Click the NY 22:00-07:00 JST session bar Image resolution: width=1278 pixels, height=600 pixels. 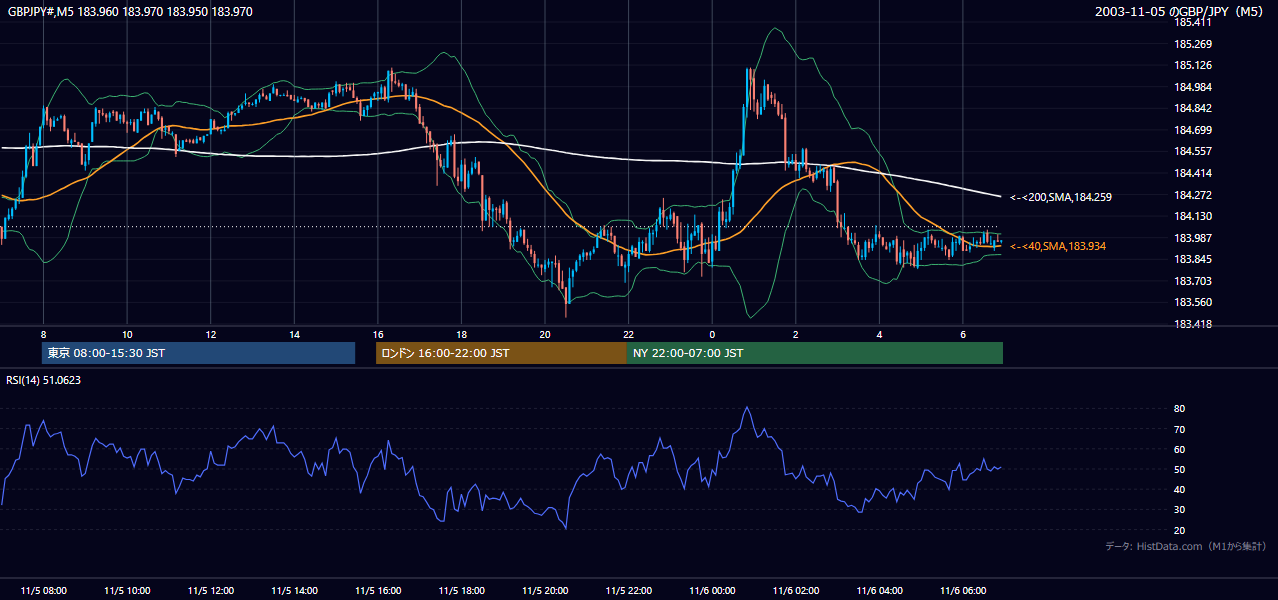pos(814,353)
